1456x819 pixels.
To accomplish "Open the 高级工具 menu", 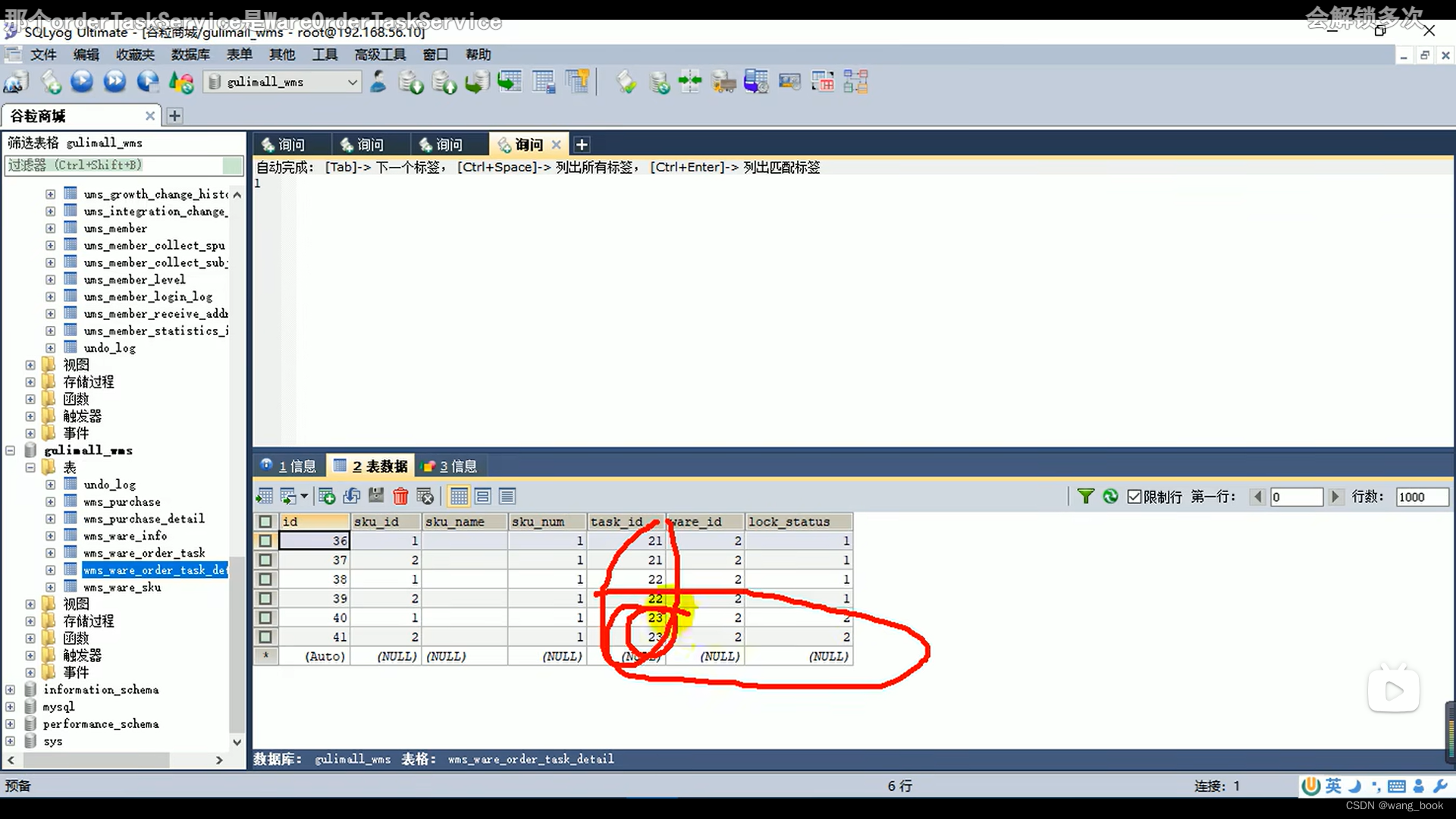I will click(380, 55).
